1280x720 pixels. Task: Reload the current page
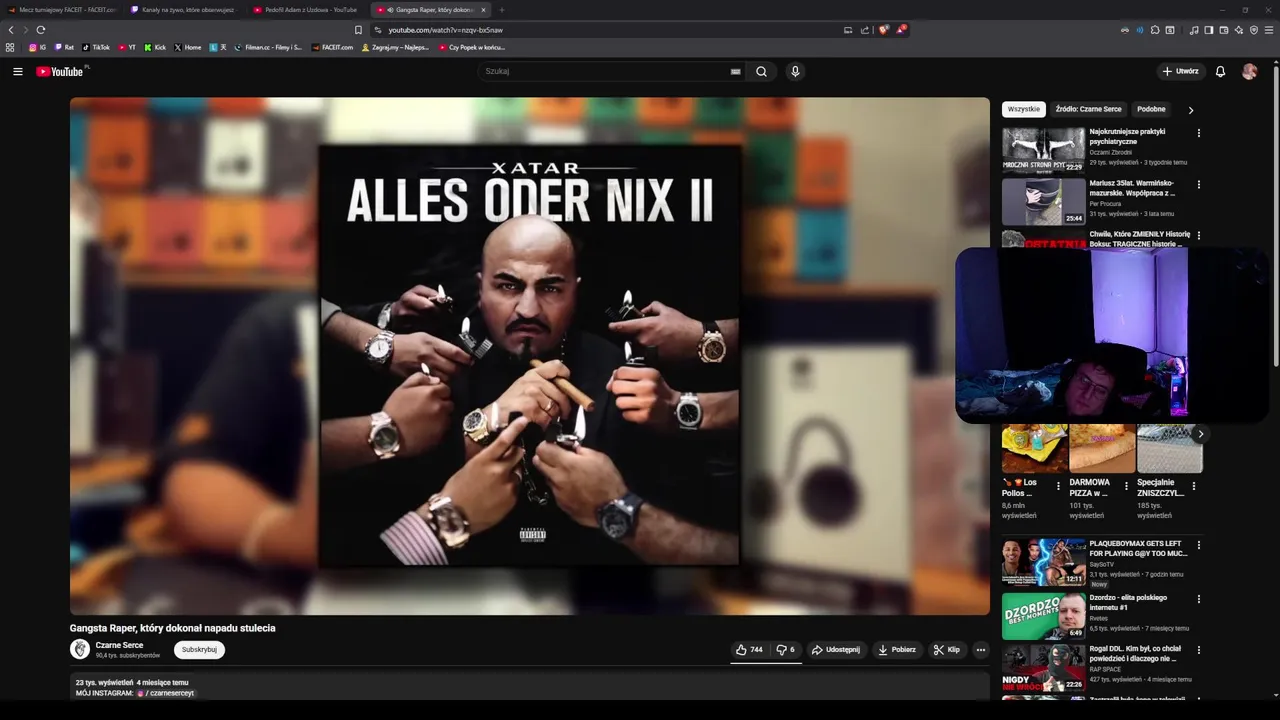tap(40, 30)
